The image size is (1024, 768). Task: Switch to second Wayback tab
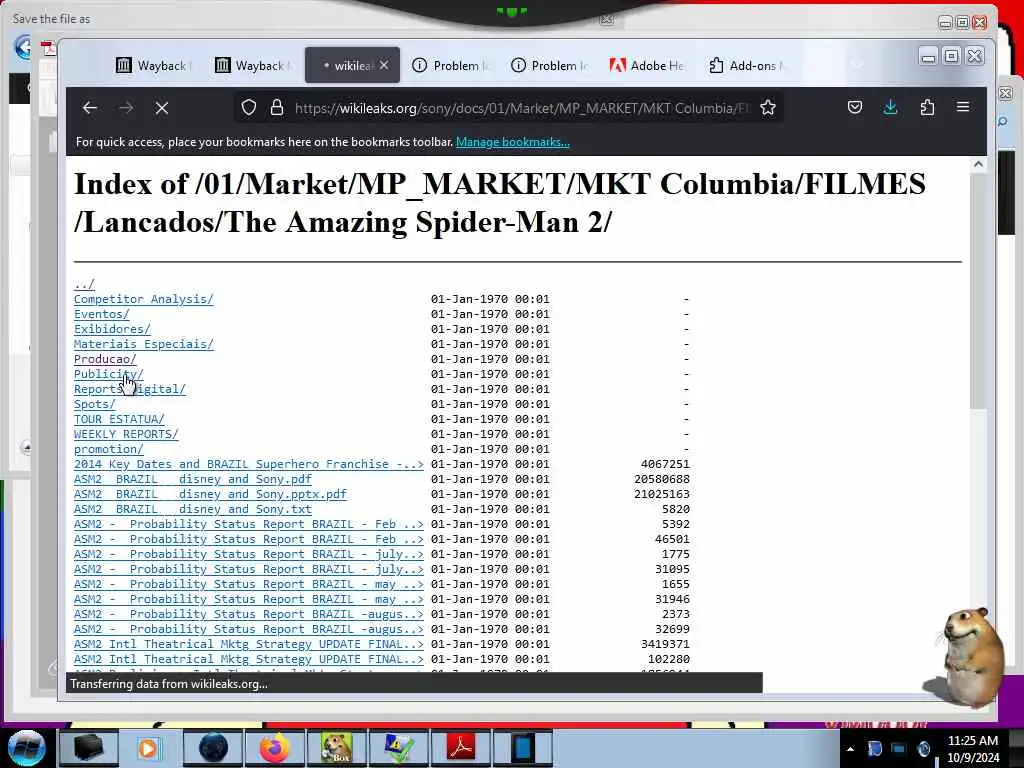tap(253, 65)
